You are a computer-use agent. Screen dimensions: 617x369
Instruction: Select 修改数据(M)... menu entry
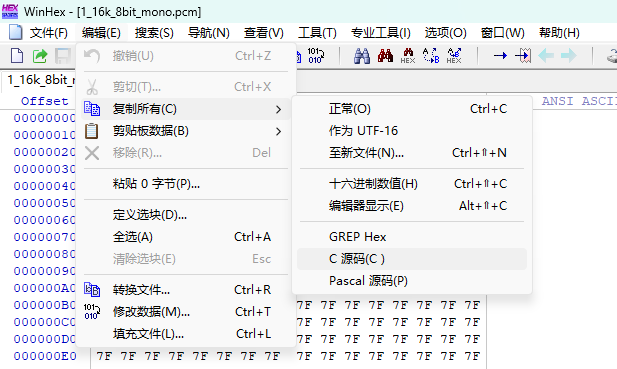(186, 312)
